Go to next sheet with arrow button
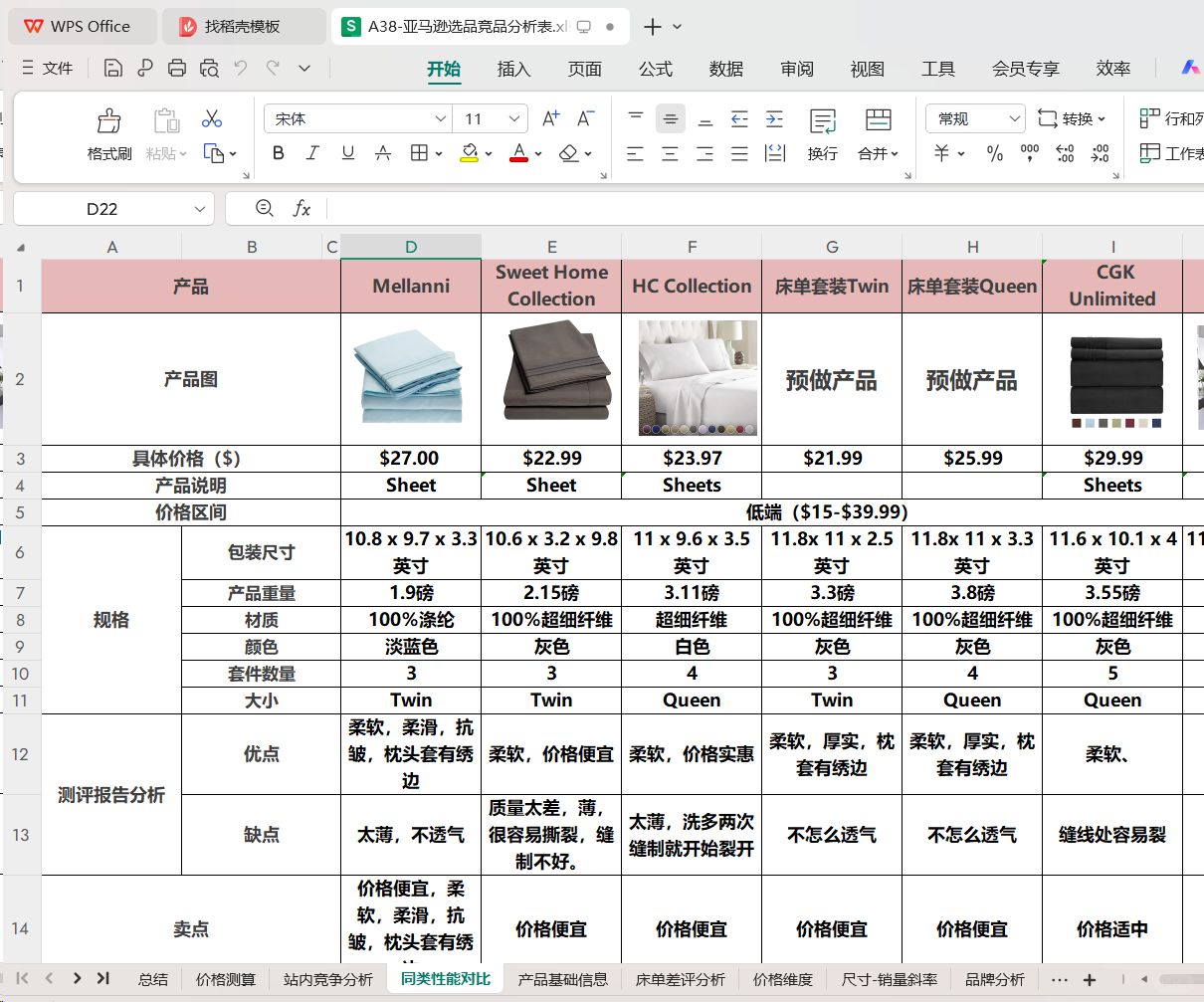 point(77,978)
